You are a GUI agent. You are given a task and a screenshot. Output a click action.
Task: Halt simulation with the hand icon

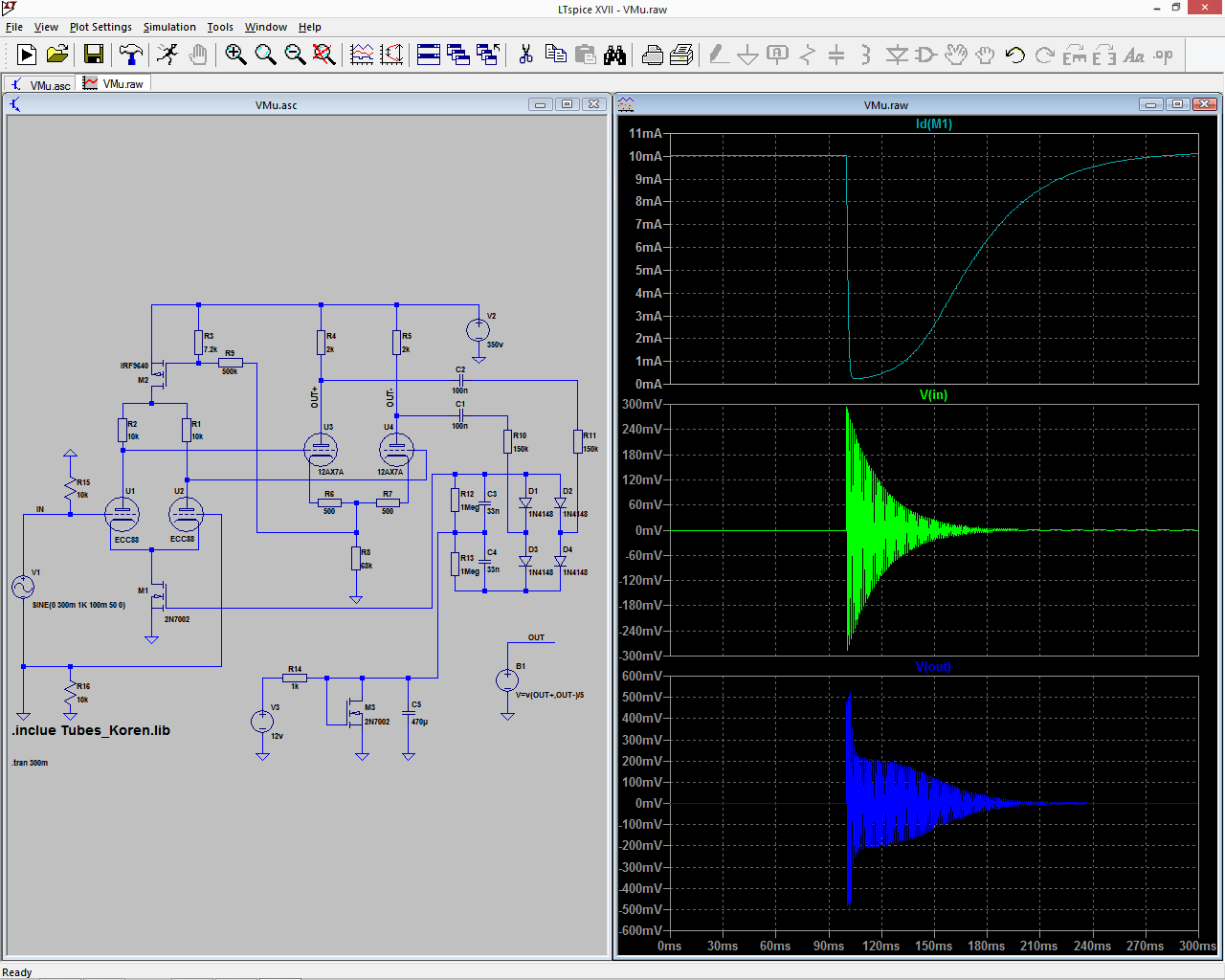click(197, 55)
